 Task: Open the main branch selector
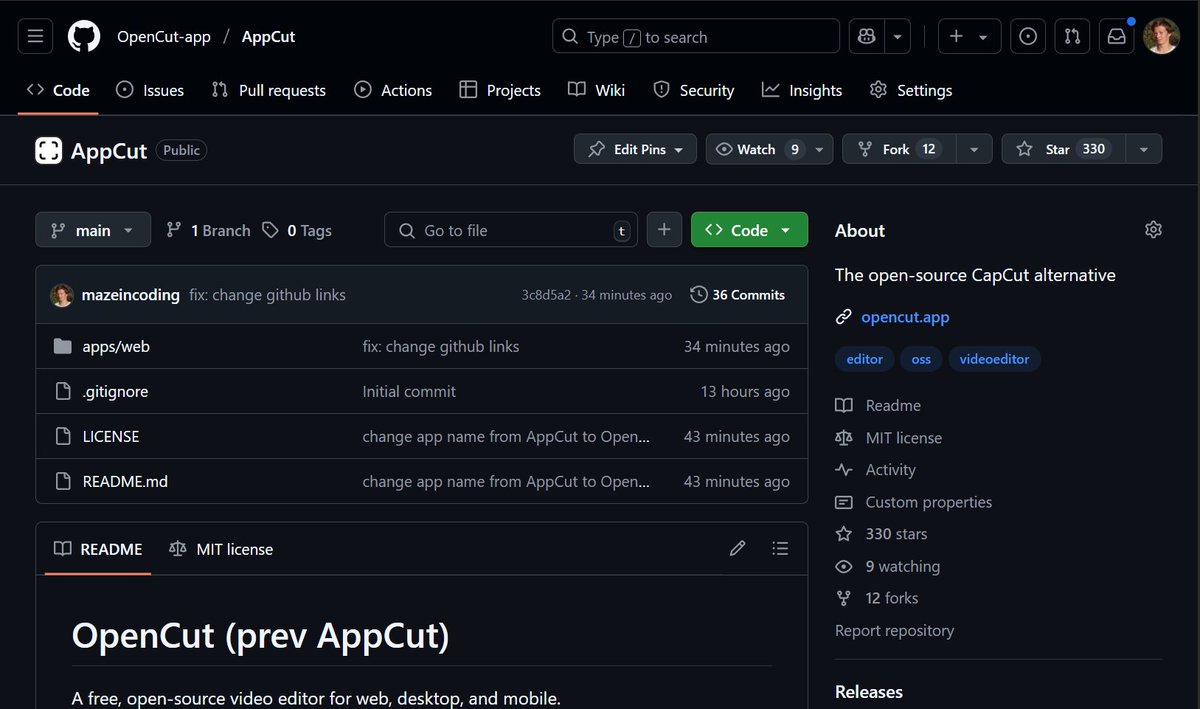pos(93,230)
